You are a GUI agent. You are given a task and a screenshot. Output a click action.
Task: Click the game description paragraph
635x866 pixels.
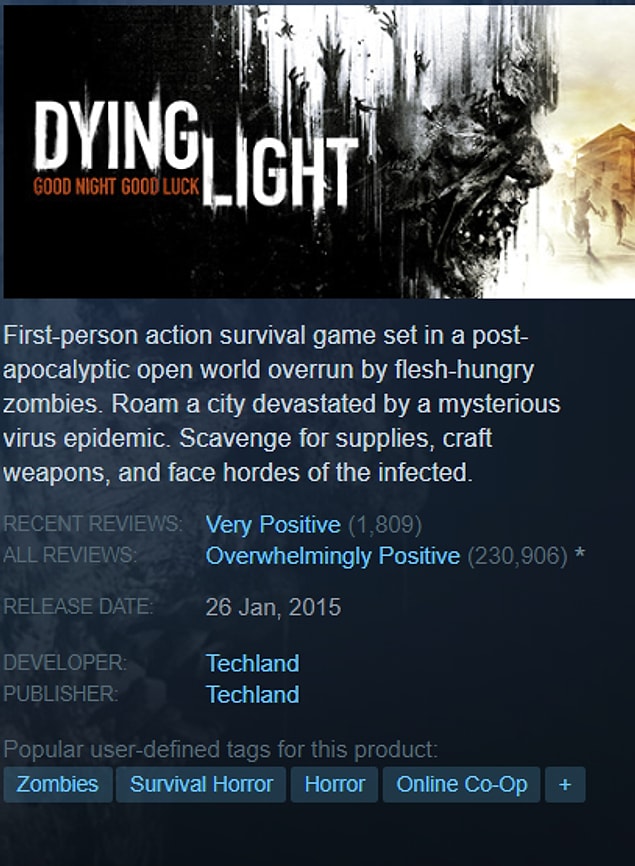click(x=282, y=404)
